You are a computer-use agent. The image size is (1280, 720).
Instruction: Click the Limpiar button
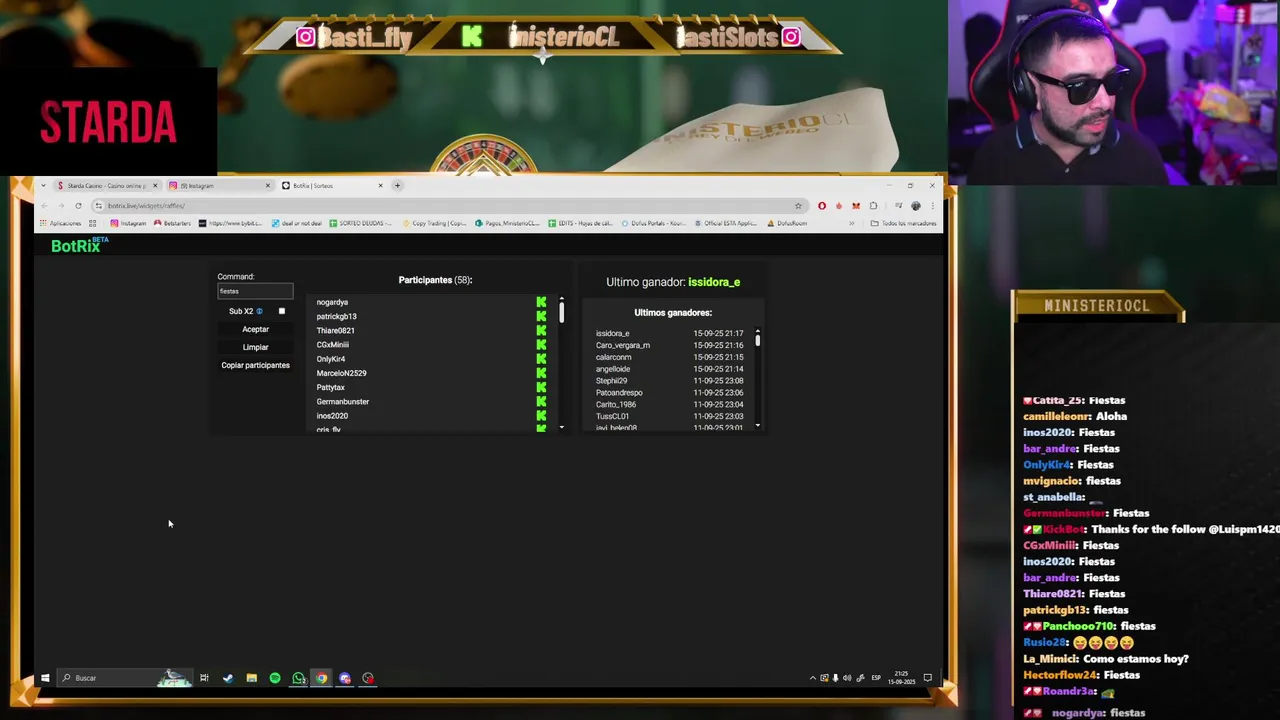point(255,347)
